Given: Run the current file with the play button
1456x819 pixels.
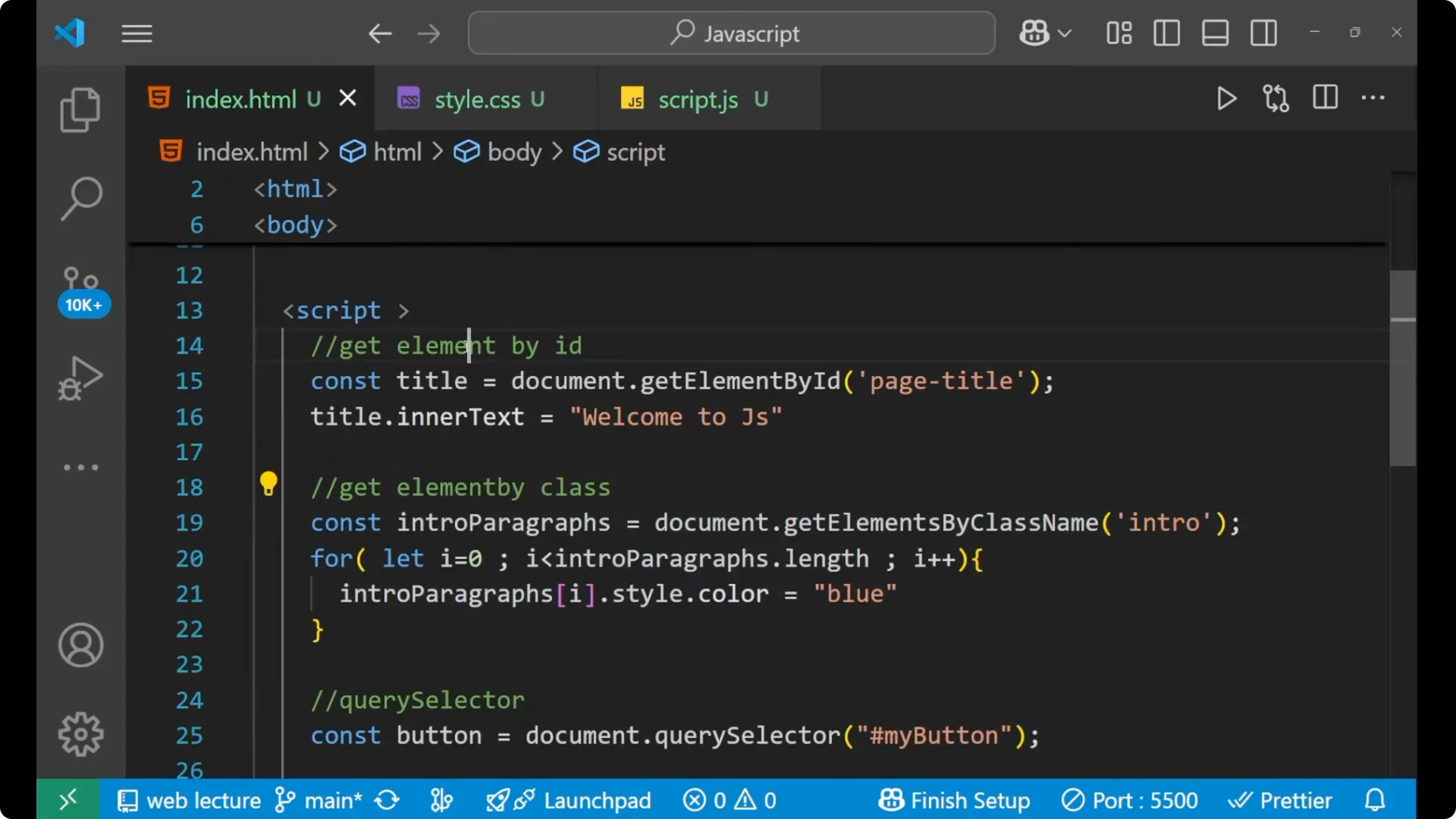Looking at the screenshot, I should [x=1226, y=98].
